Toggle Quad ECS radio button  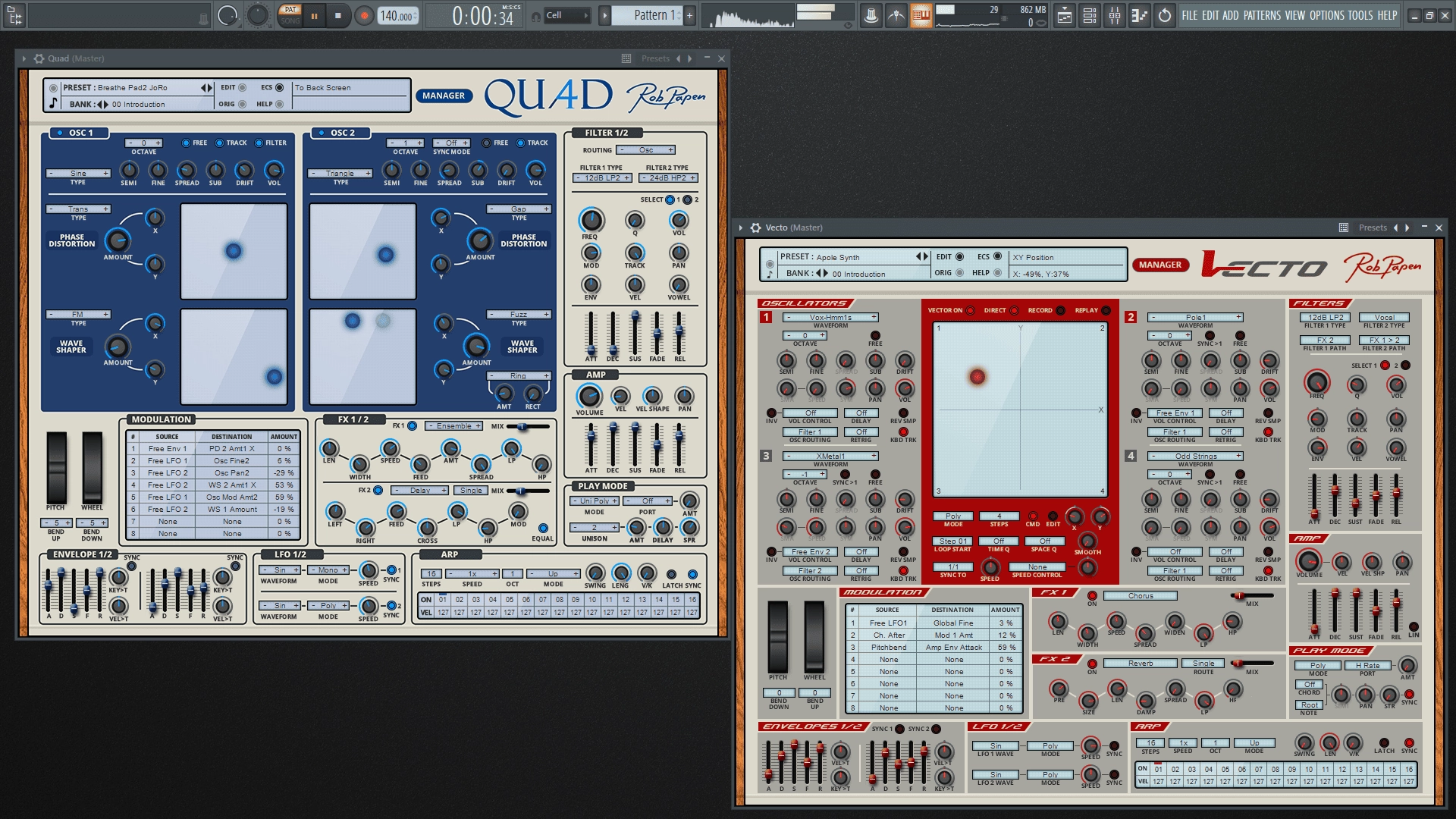279,87
